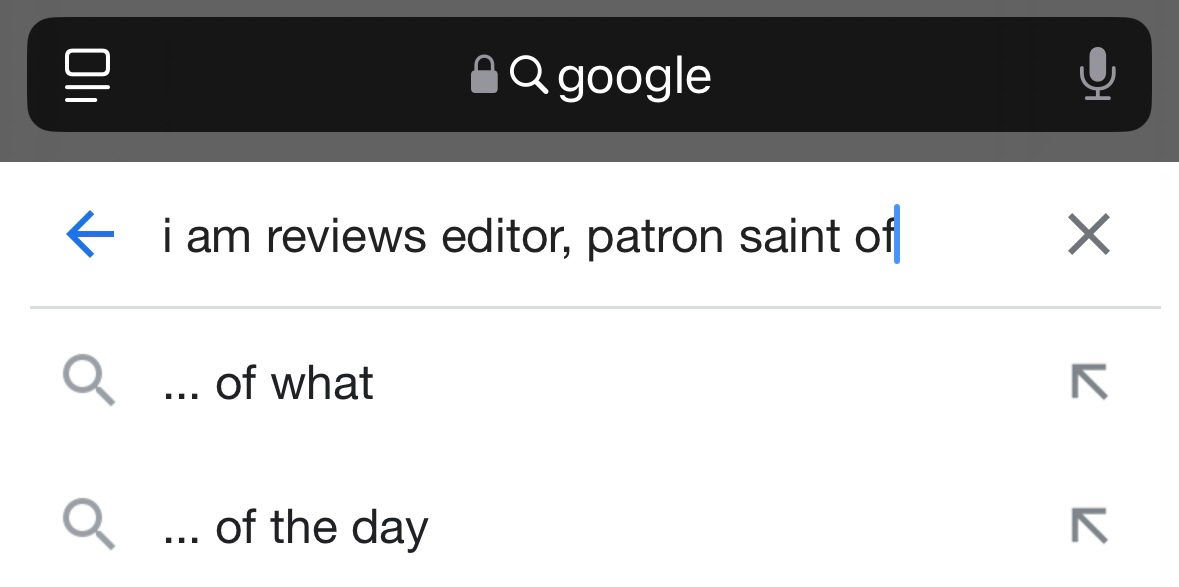Click blank area of '... of what' row

click(x=700, y=383)
